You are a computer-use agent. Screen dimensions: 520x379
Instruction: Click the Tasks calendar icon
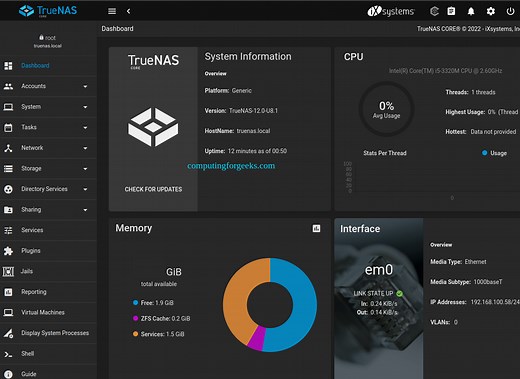[x=8, y=128]
